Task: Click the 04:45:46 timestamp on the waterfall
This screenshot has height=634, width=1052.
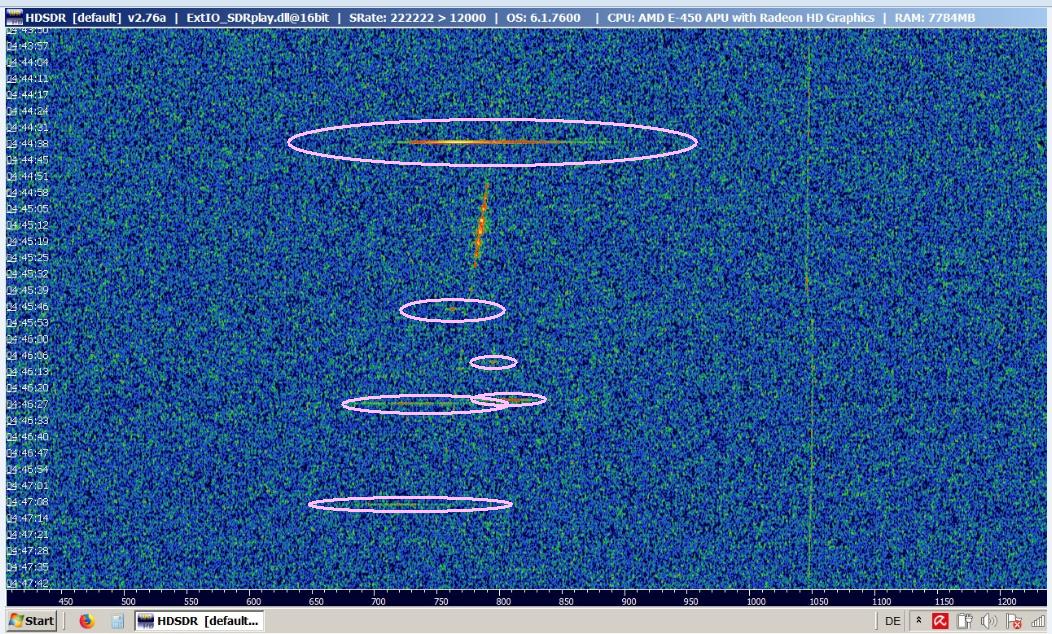Action: (x=28, y=307)
